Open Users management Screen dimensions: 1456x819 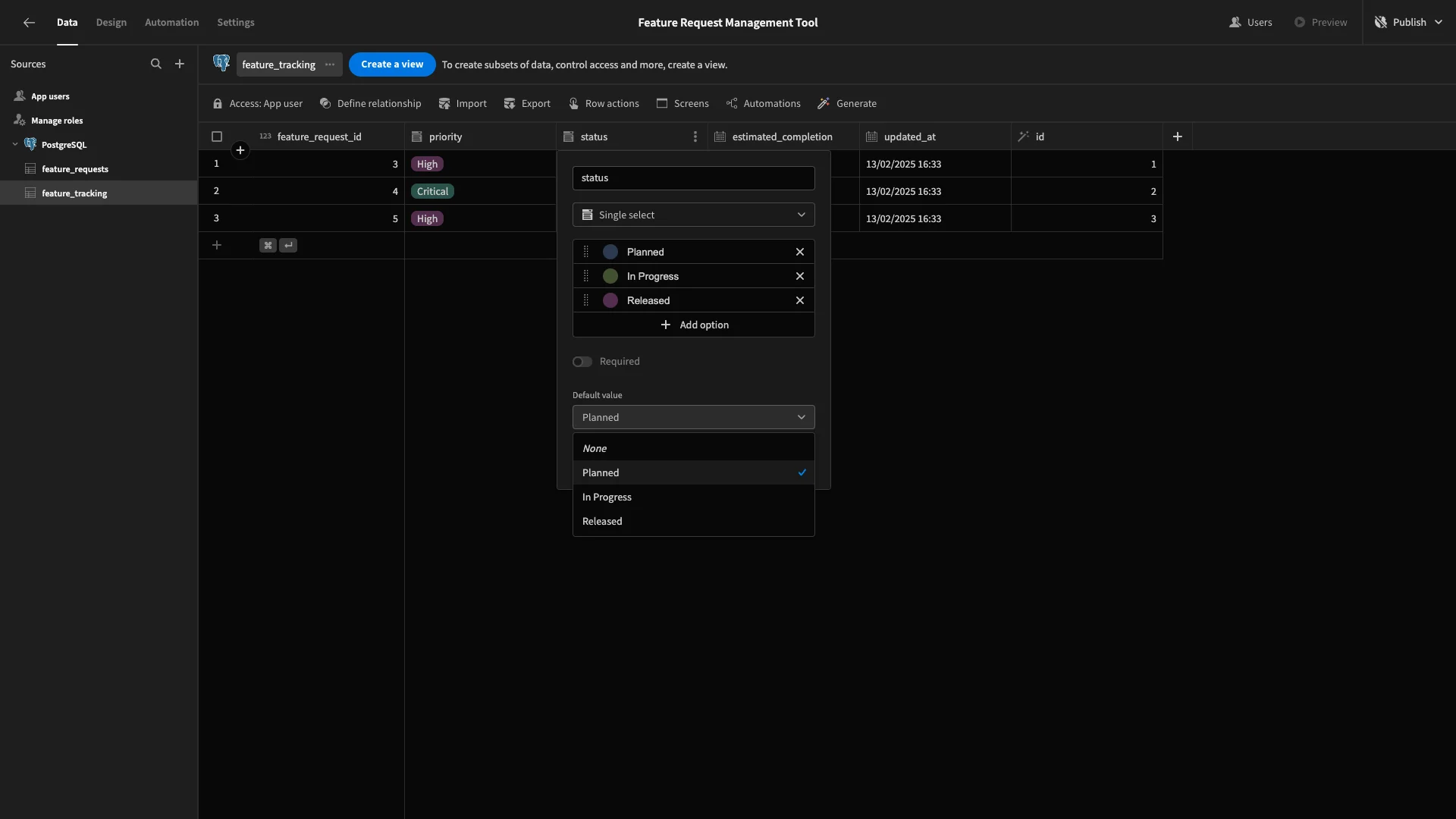click(1250, 23)
